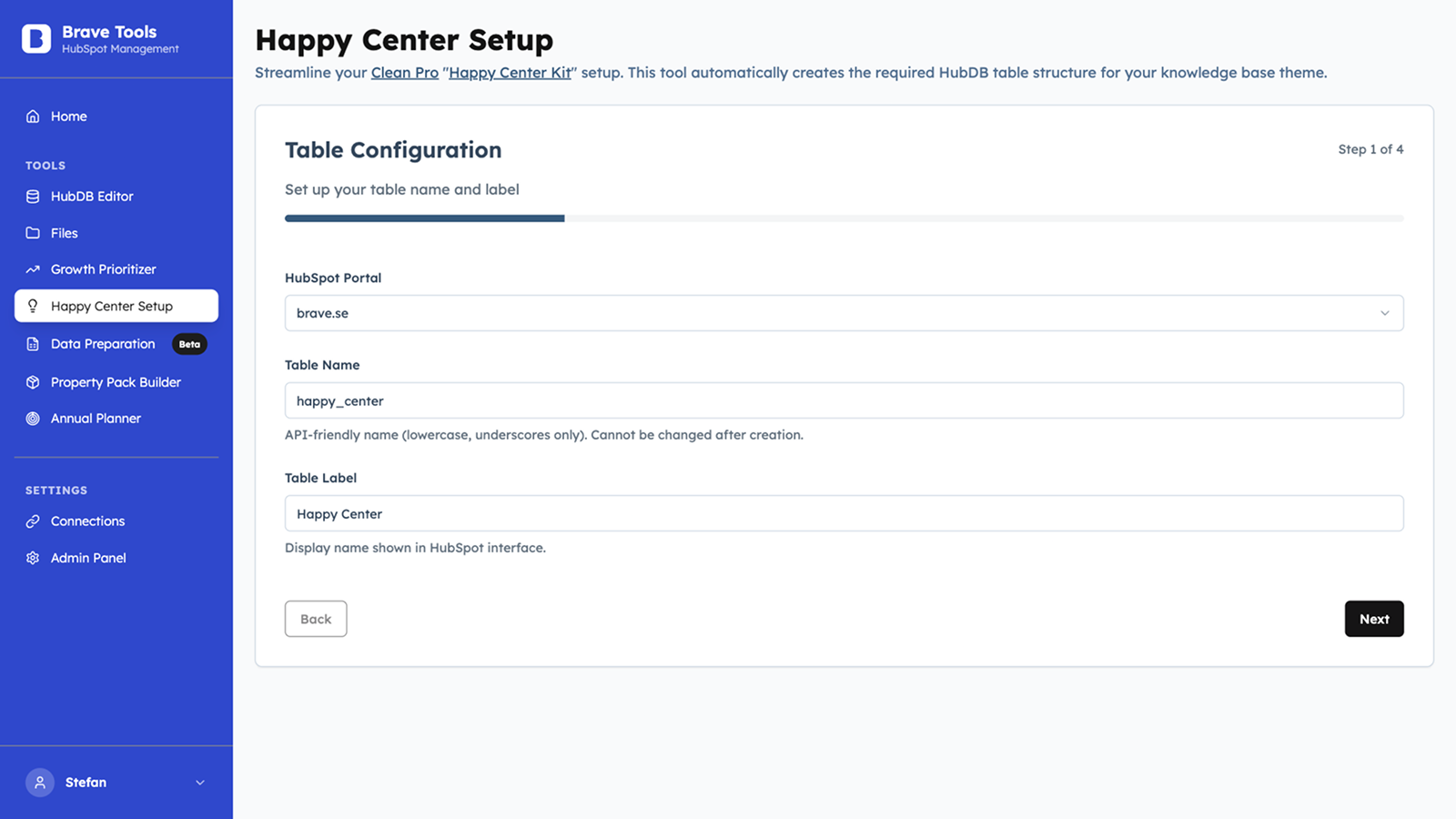Click the step progress bar
This screenshot has width=1456, height=819.
point(844,218)
